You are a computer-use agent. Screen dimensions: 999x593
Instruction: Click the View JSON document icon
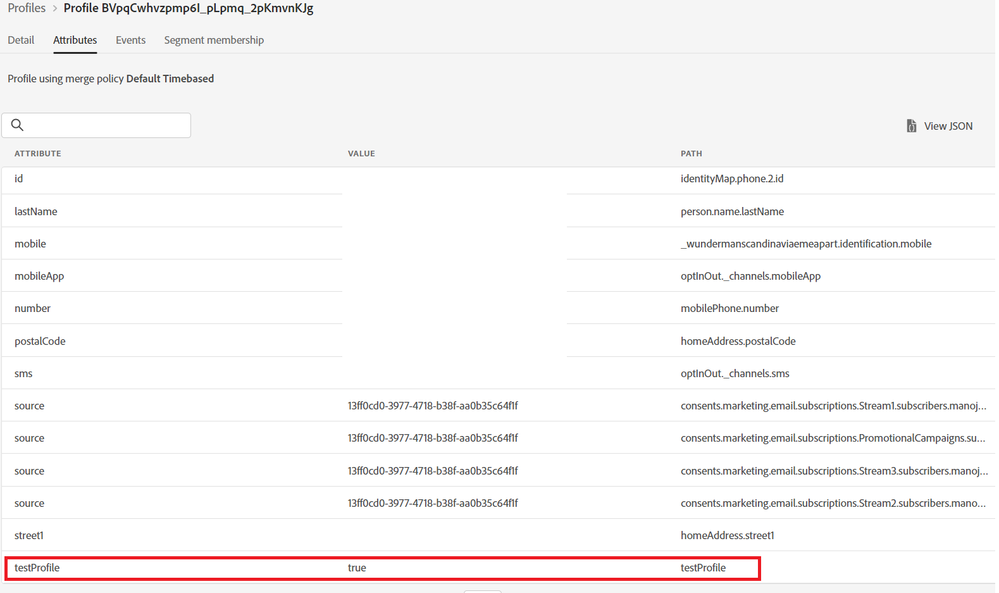click(x=911, y=126)
